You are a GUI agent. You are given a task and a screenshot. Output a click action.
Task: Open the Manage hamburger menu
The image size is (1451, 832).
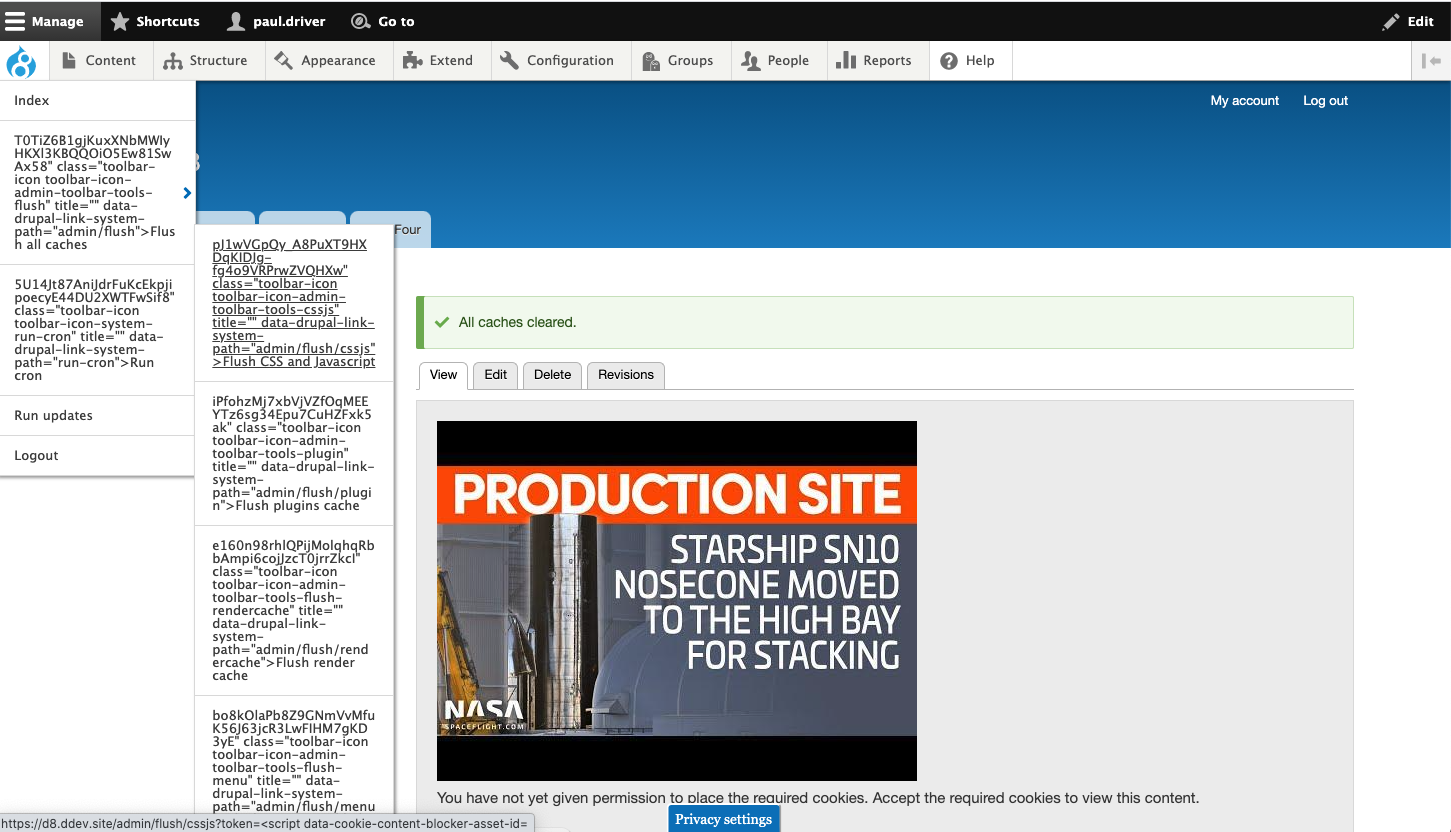tap(50, 21)
